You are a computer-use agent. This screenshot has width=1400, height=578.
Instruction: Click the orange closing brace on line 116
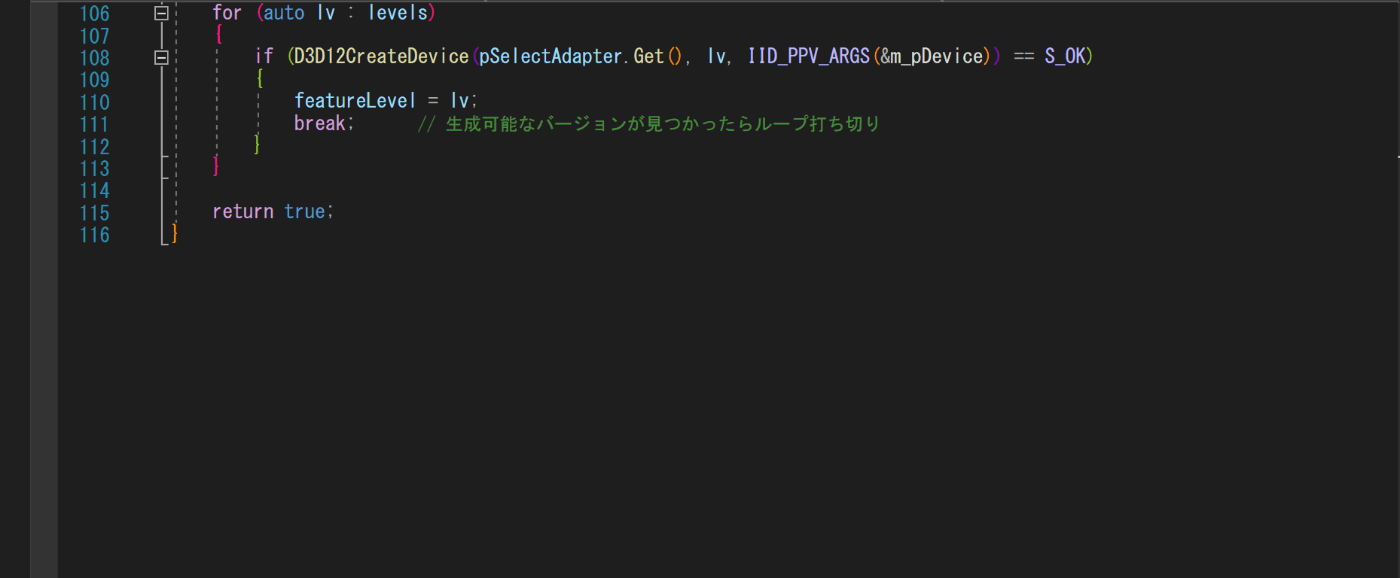(174, 233)
